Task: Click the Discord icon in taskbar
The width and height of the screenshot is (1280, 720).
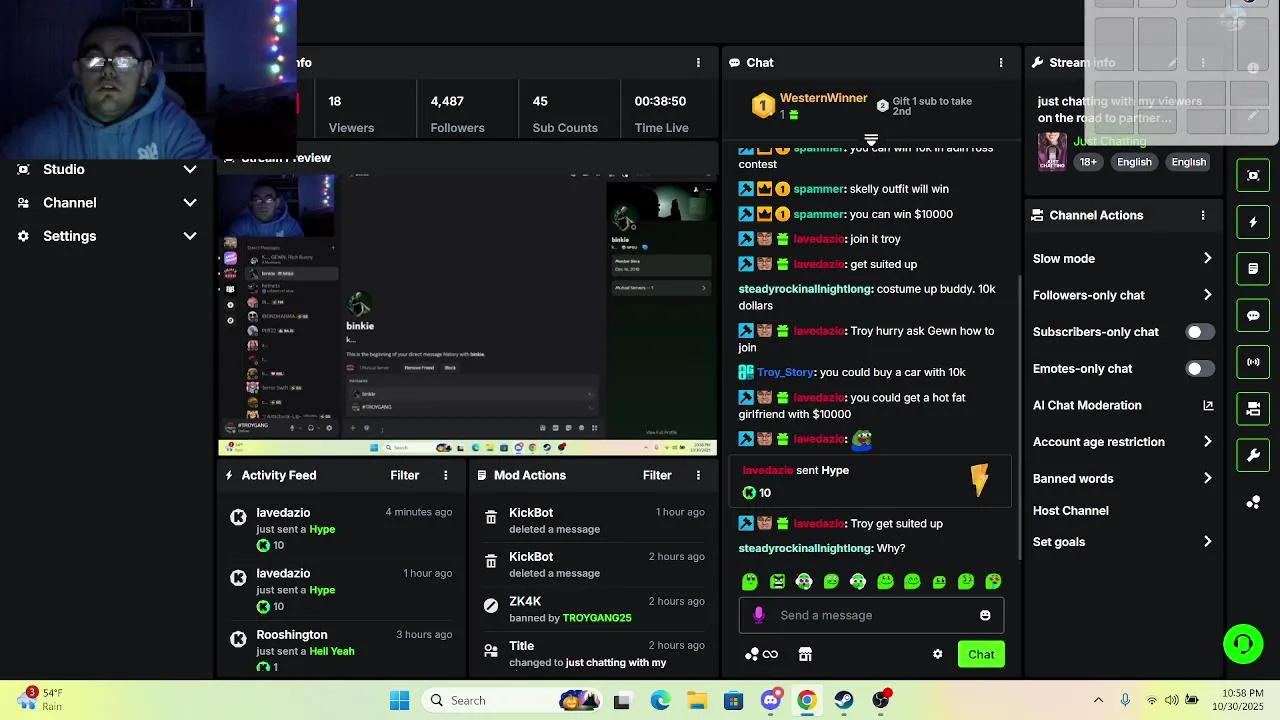Action: coord(770,700)
